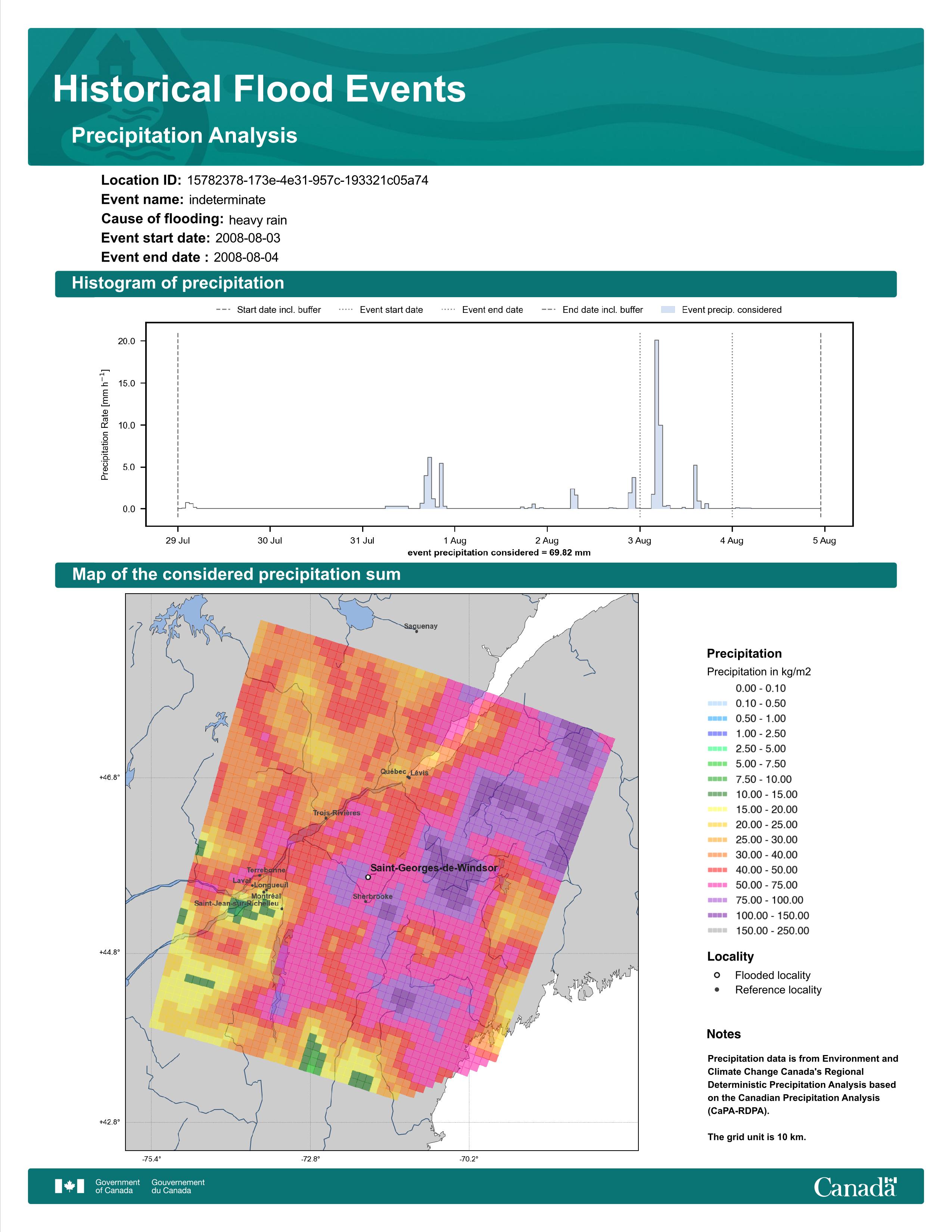Click the Flooded locality legend symbol
Screen dimensions: 952x1232
tap(717, 975)
